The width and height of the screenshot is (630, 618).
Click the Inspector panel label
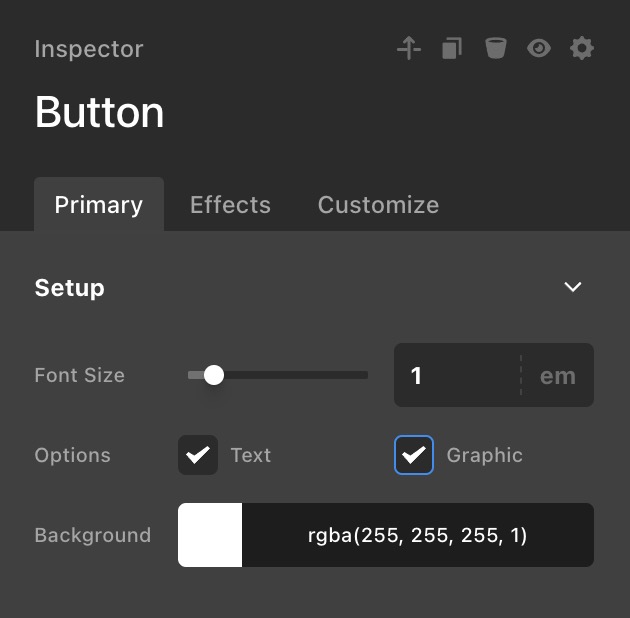[89, 49]
